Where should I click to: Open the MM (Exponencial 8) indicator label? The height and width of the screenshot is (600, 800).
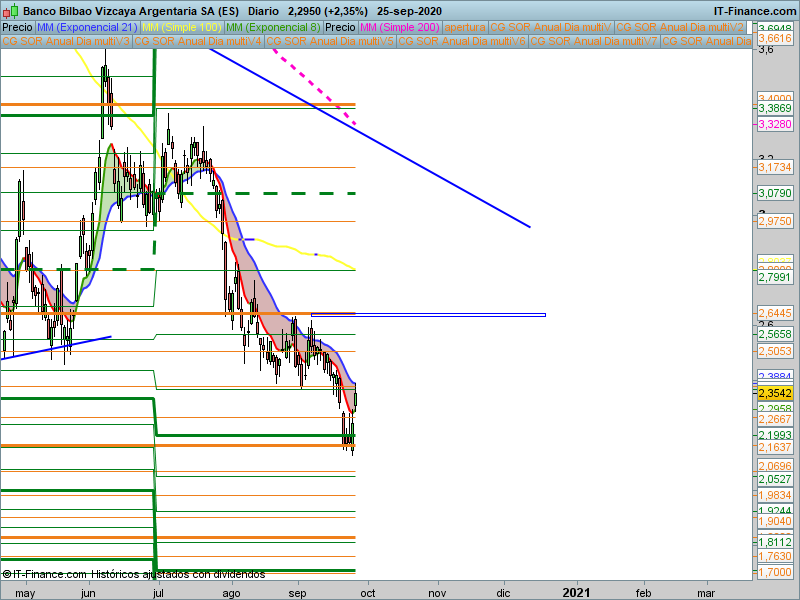pyautogui.click(x=273, y=27)
